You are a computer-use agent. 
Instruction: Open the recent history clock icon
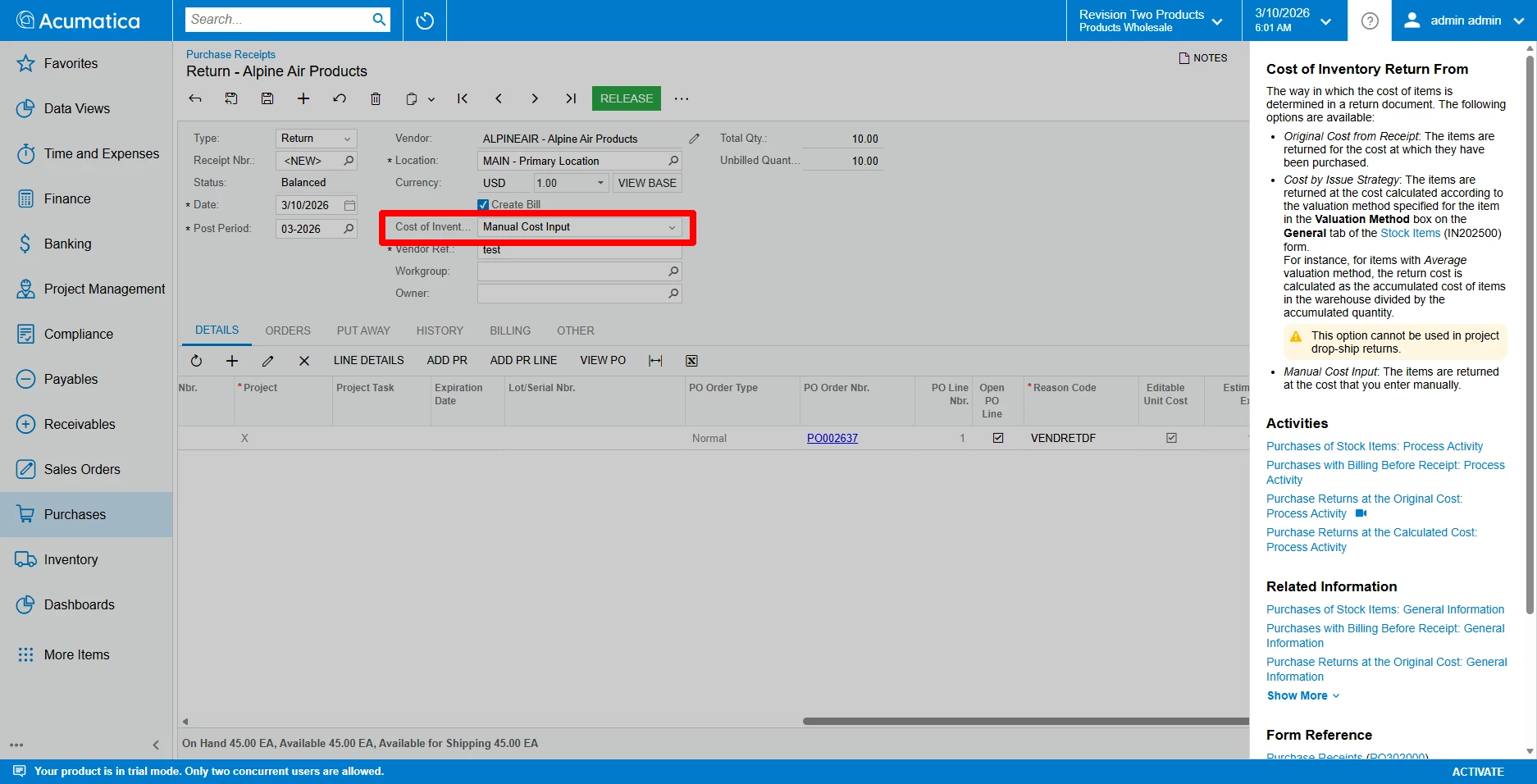pos(425,21)
